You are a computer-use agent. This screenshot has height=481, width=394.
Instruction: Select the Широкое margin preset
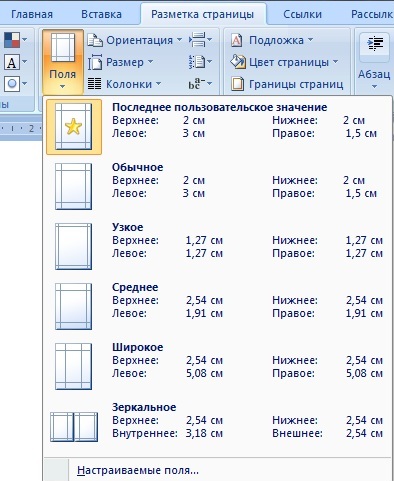(218, 366)
